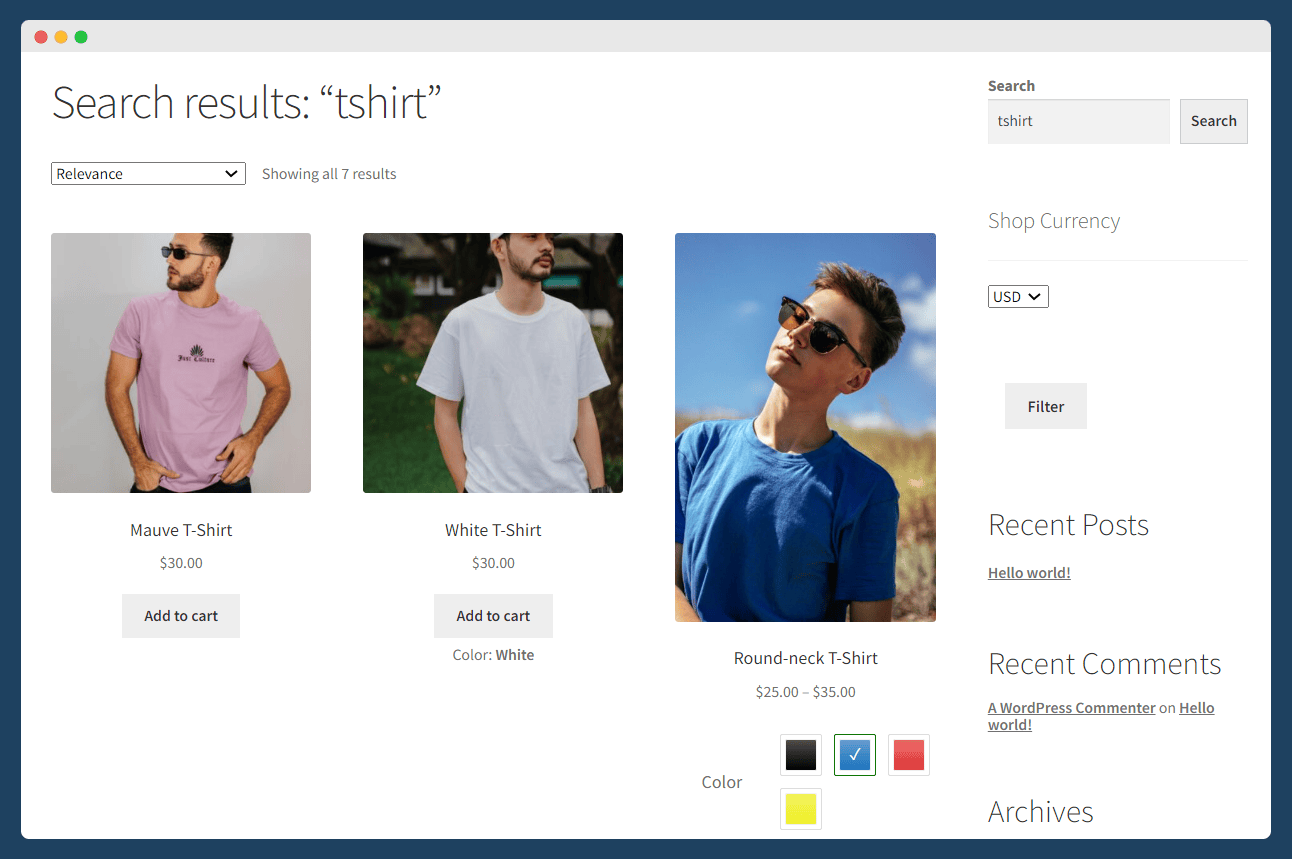
Task: Open the White T-Shirt product title
Action: [x=493, y=530]
